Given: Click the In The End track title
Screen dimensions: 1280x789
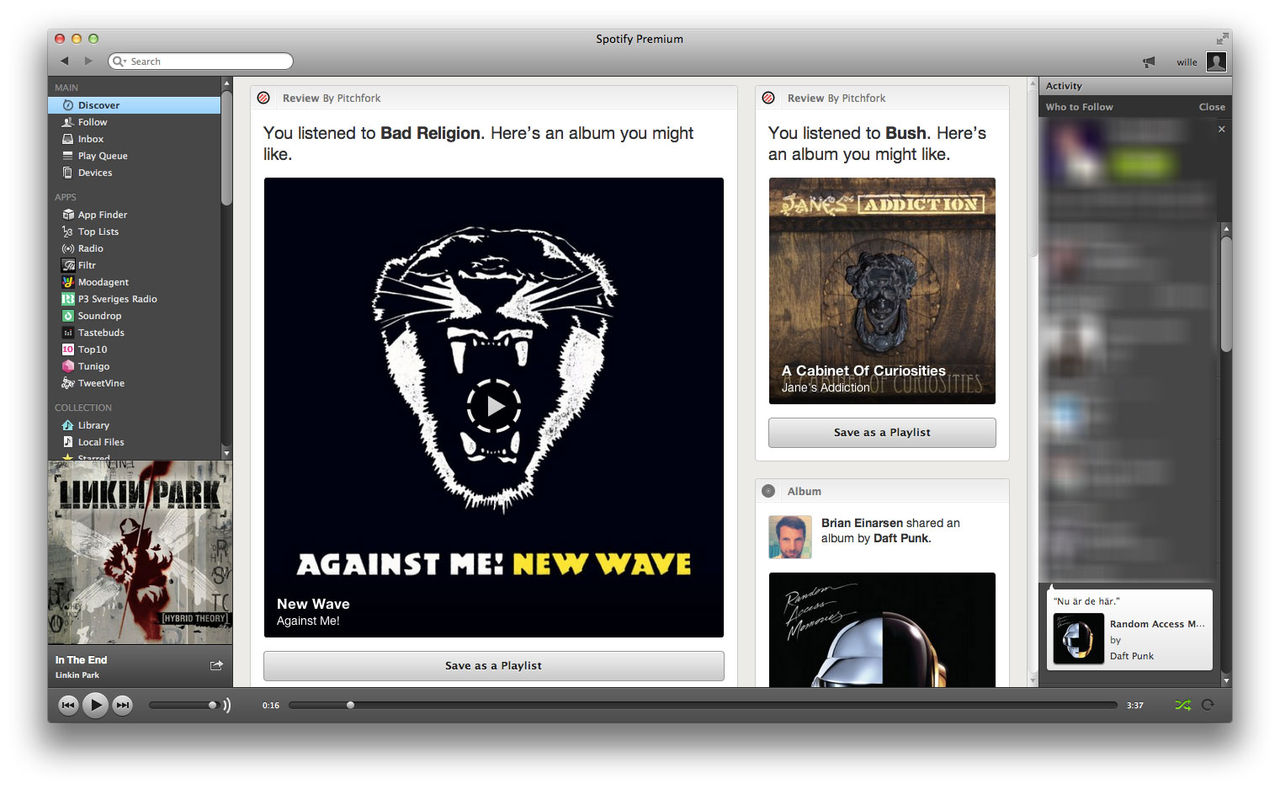Looking at the screenshot, I should [81, 660].
